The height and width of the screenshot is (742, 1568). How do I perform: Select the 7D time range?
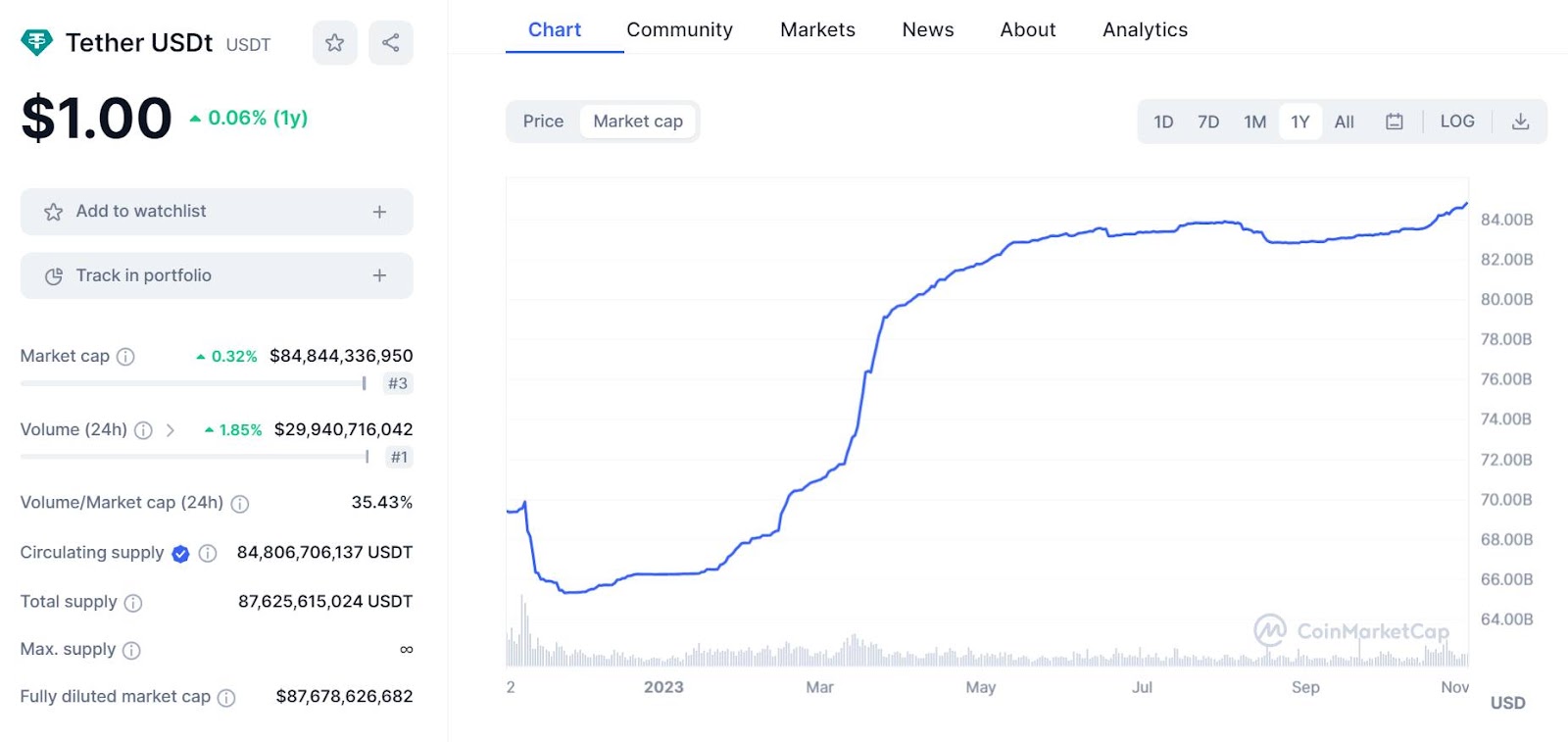tap(1208, 122)
